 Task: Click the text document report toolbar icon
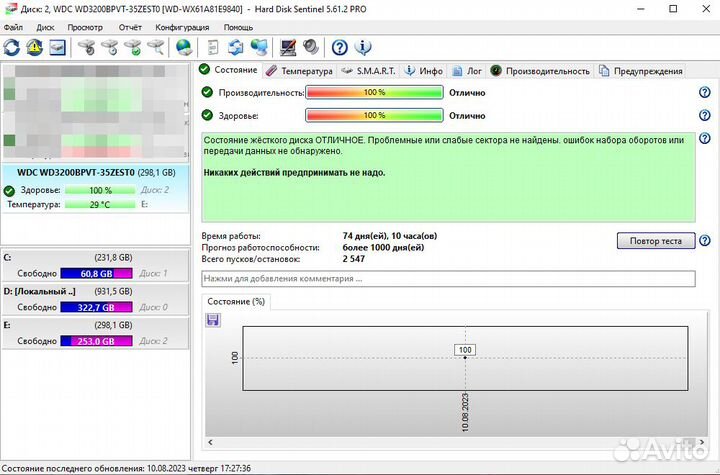point(213,47)
